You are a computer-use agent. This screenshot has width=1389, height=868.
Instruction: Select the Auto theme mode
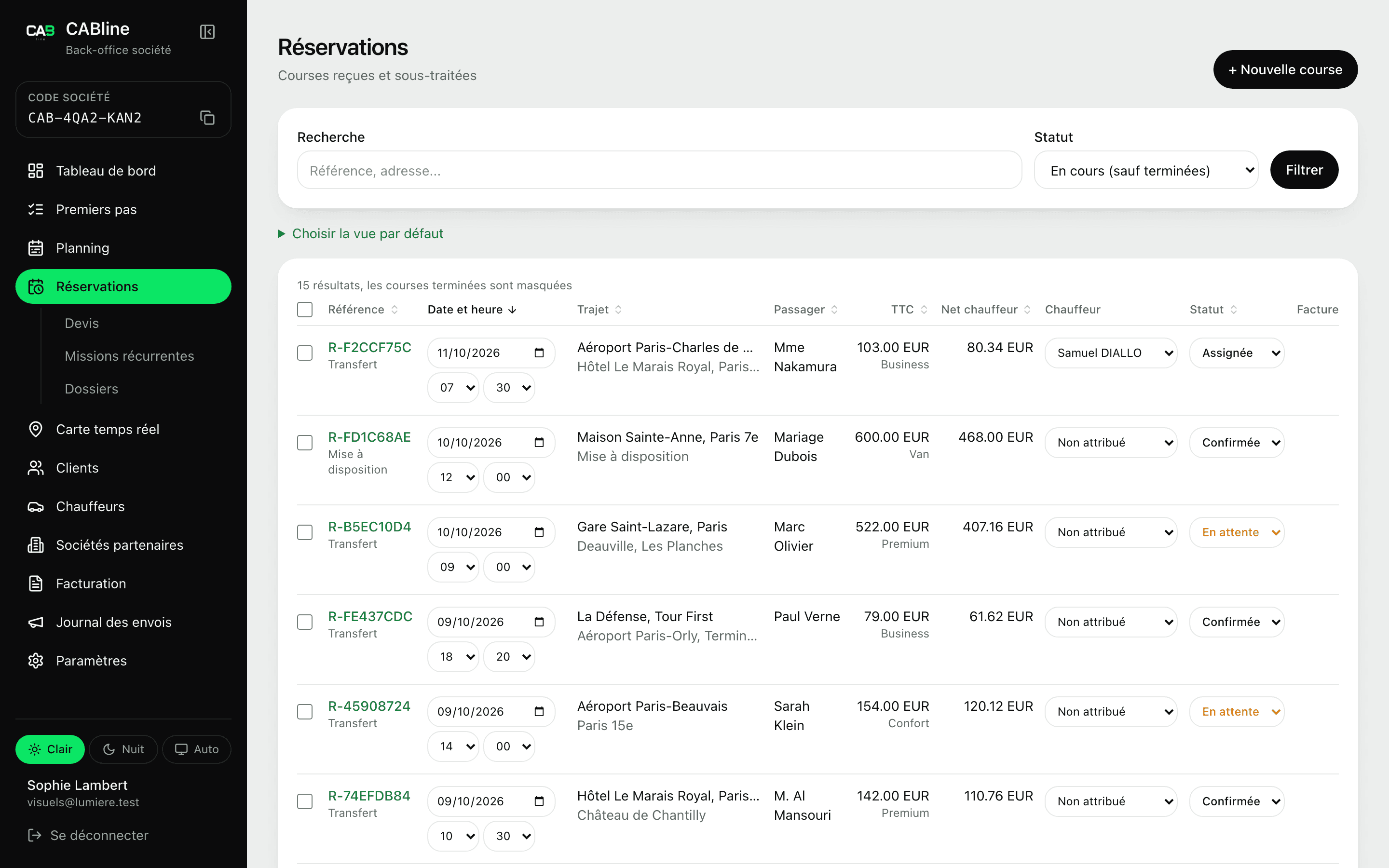click(196, 749)
